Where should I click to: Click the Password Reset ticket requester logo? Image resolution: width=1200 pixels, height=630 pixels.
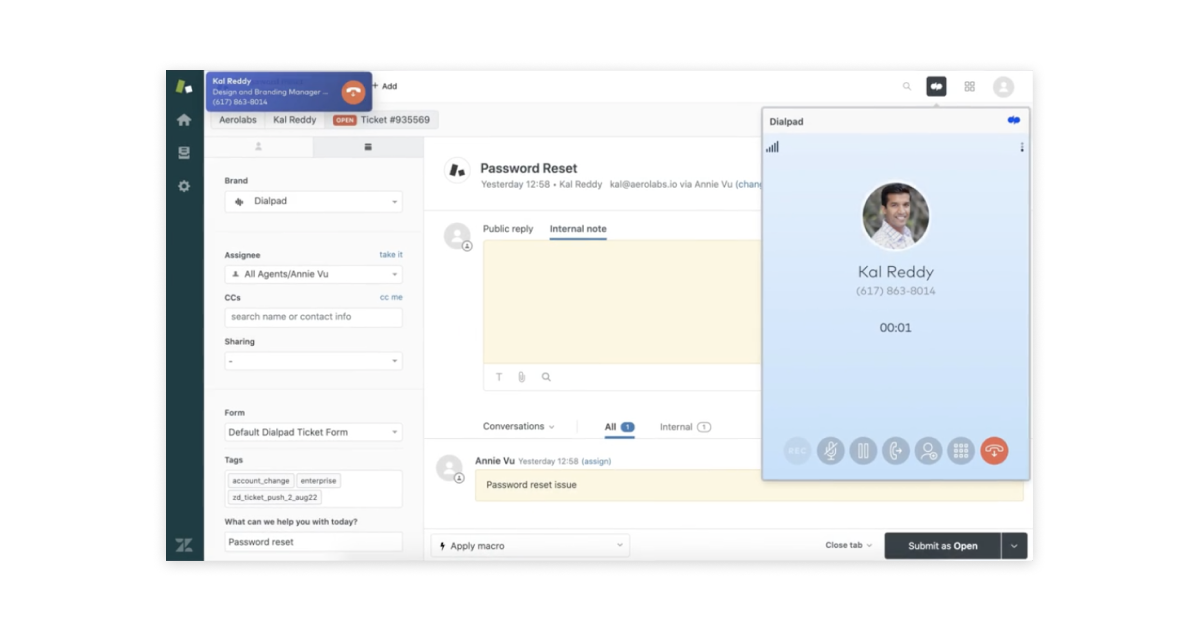click(x=457, y=171)
